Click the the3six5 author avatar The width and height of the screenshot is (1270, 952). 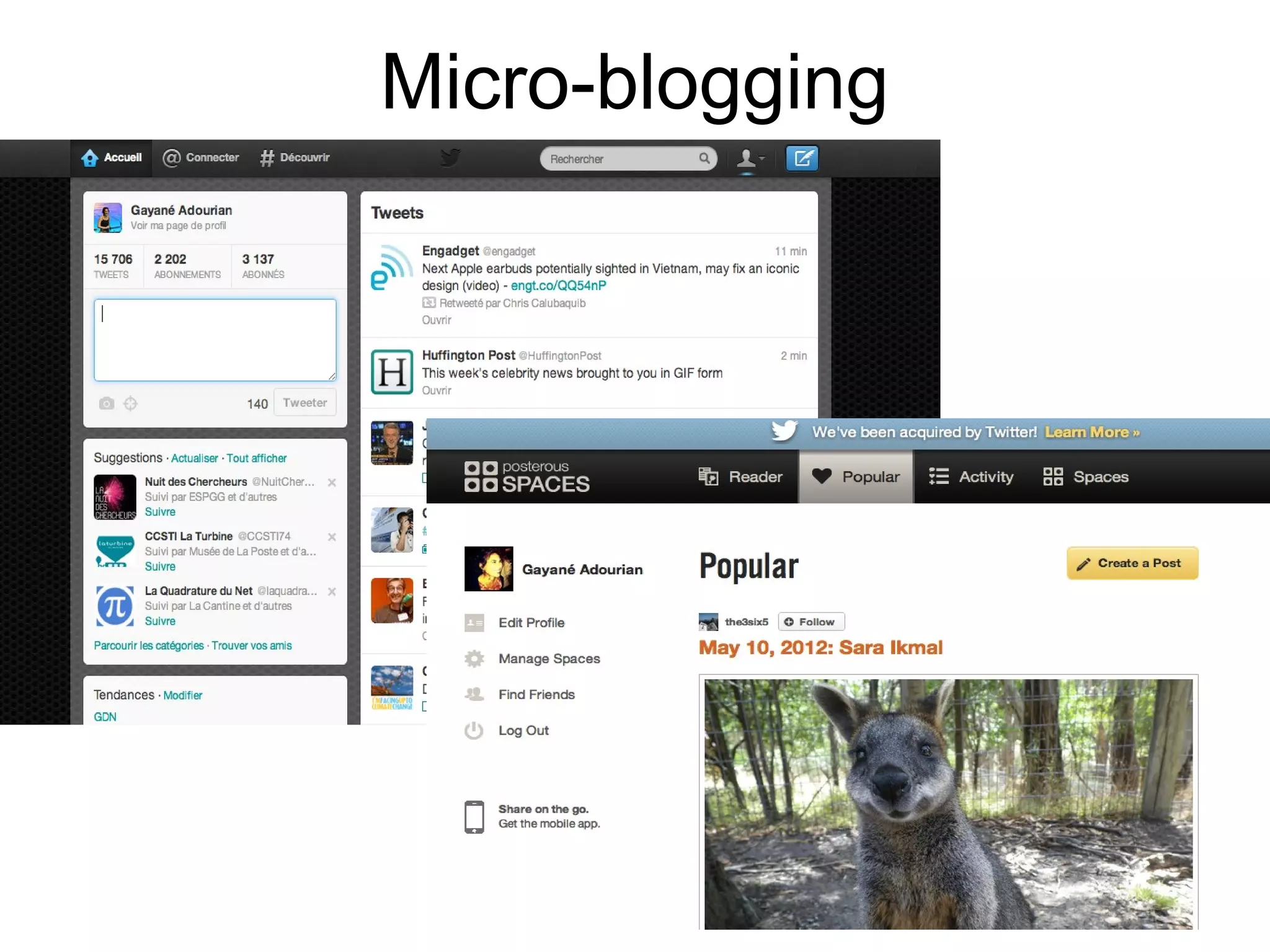pos(708,622)
